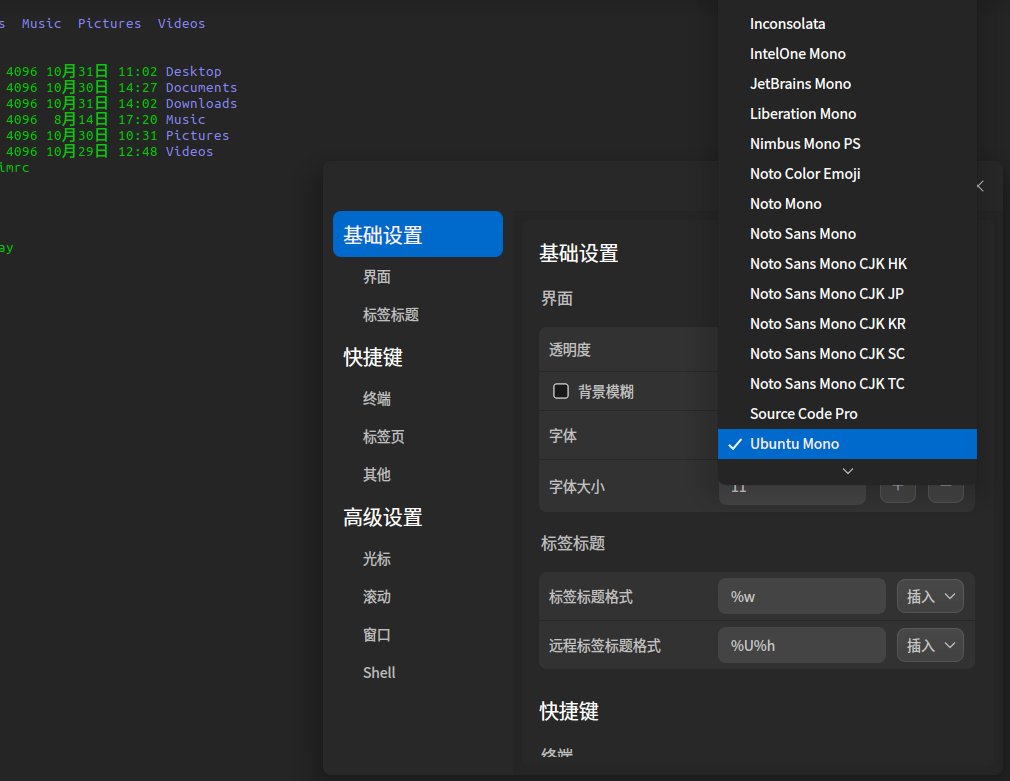
Task: Choose Source Code Pro font
Action: pos(847,414)
